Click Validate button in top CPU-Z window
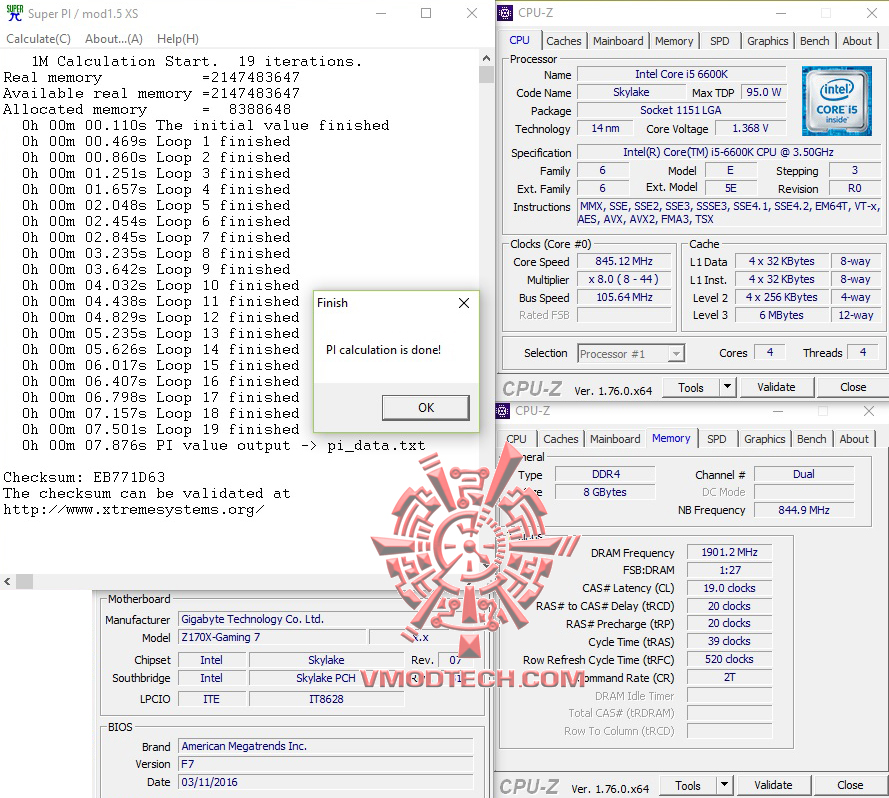 click(x=776, y=387)
